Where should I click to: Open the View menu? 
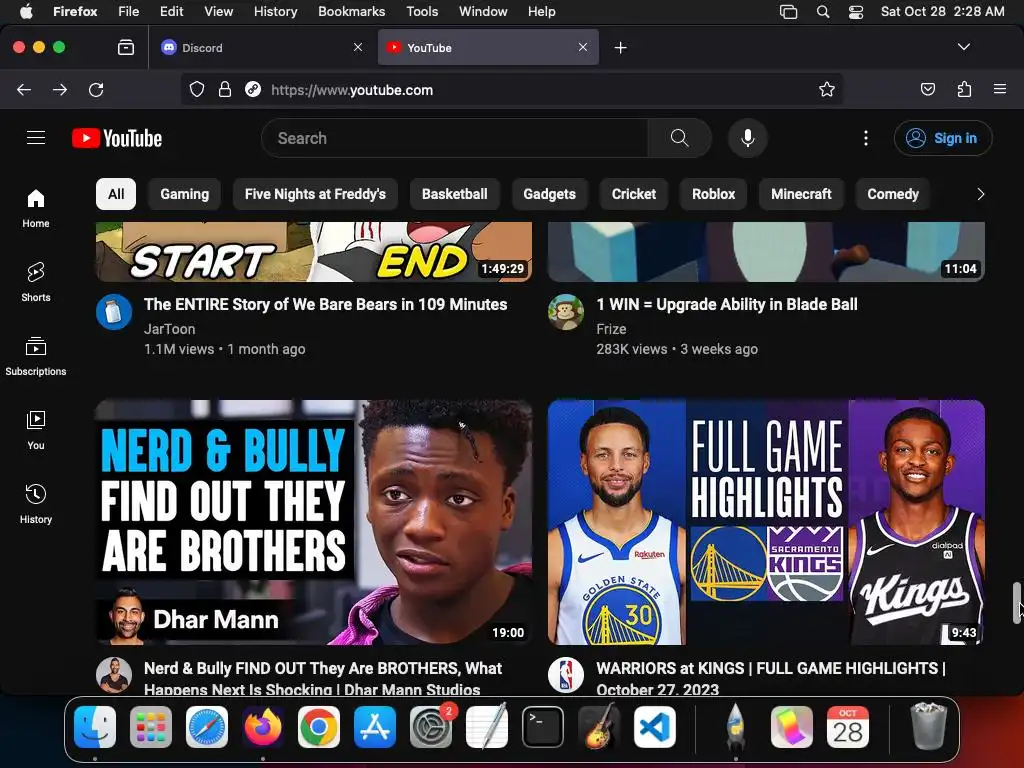[218, 11]
